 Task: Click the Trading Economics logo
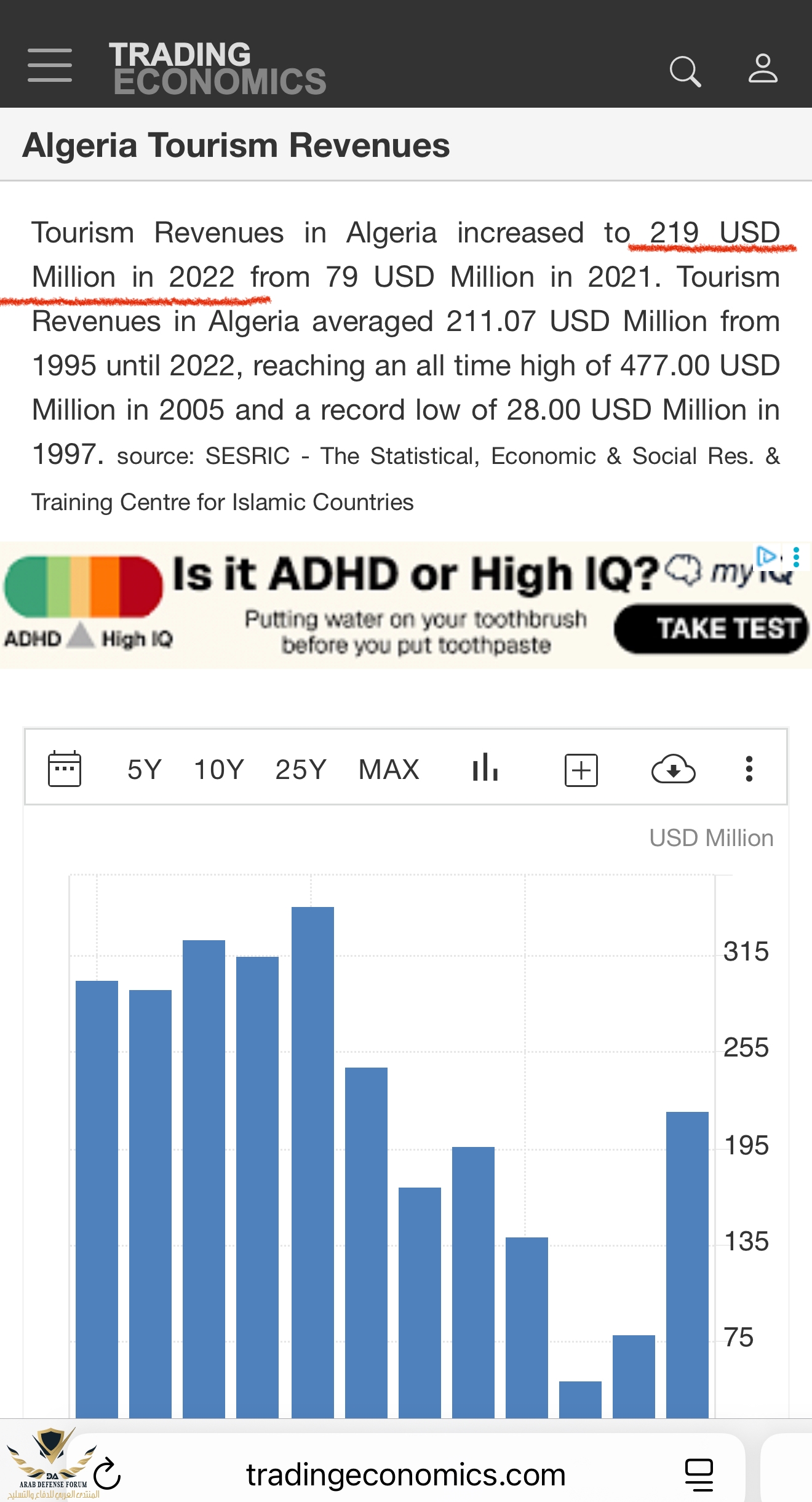pos(217,68)
